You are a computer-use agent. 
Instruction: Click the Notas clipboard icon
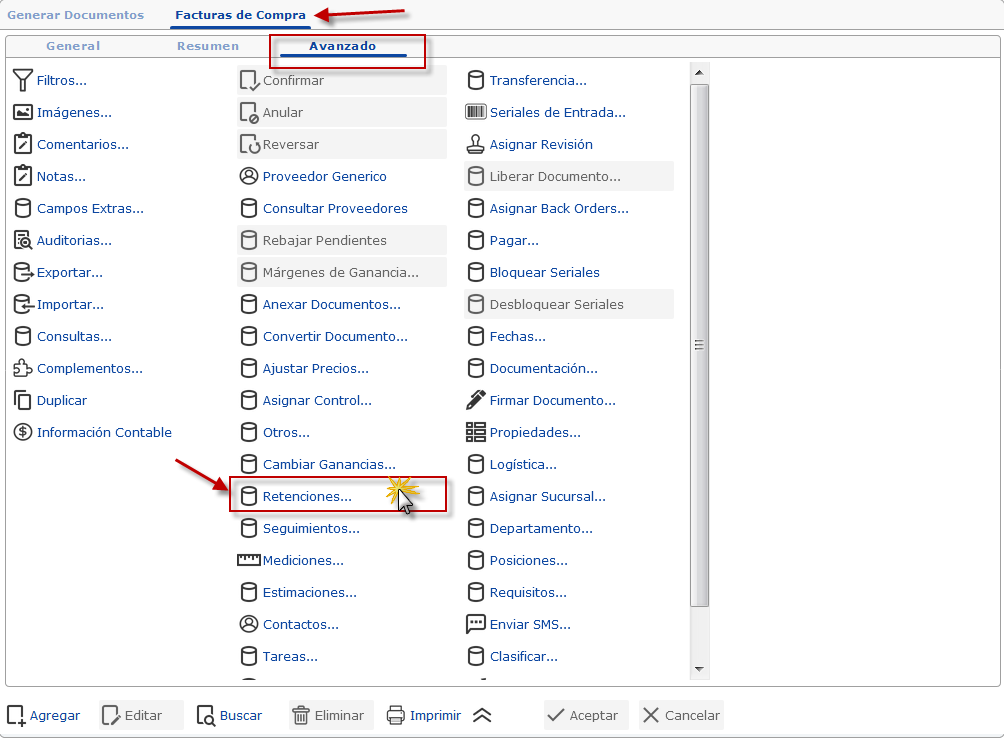pos(22,176)
